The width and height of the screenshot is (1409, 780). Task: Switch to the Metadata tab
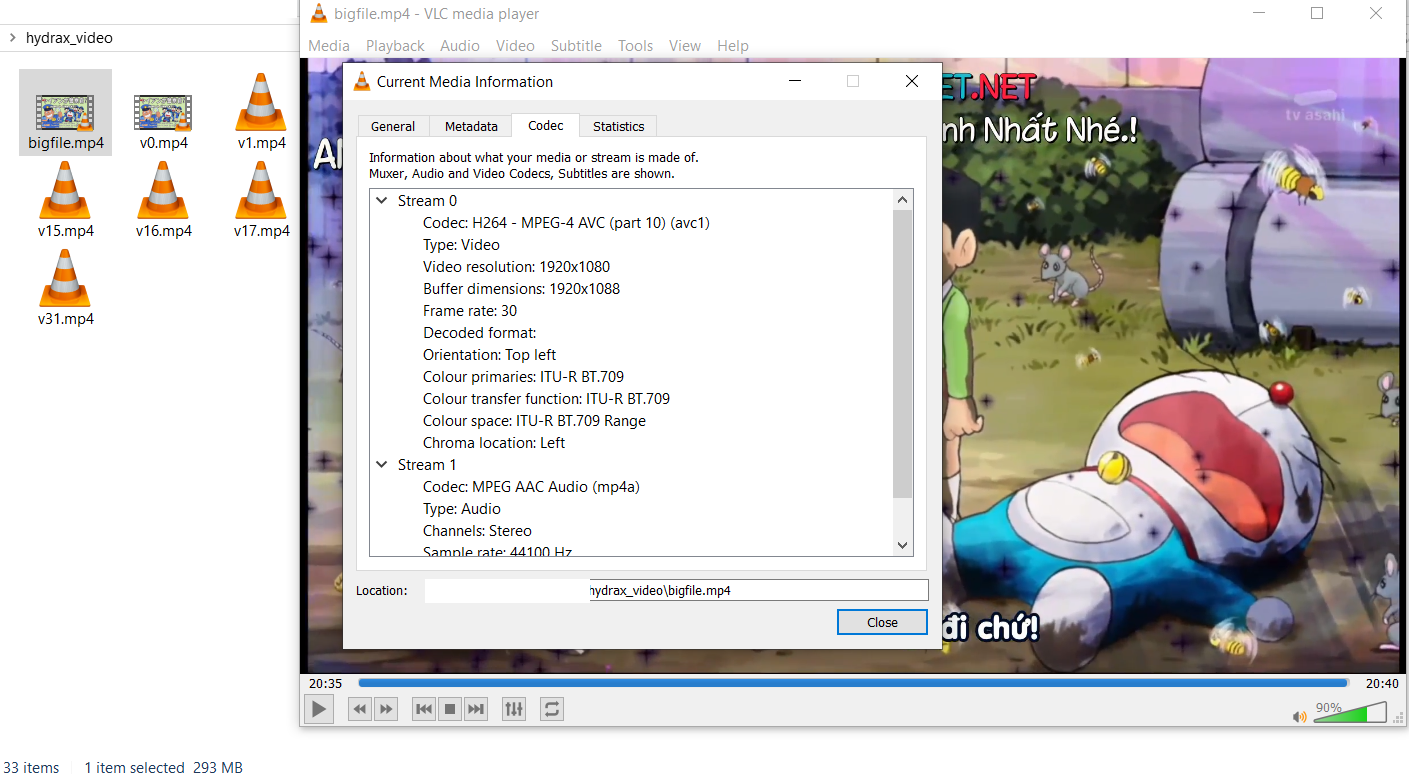(471, 126)
